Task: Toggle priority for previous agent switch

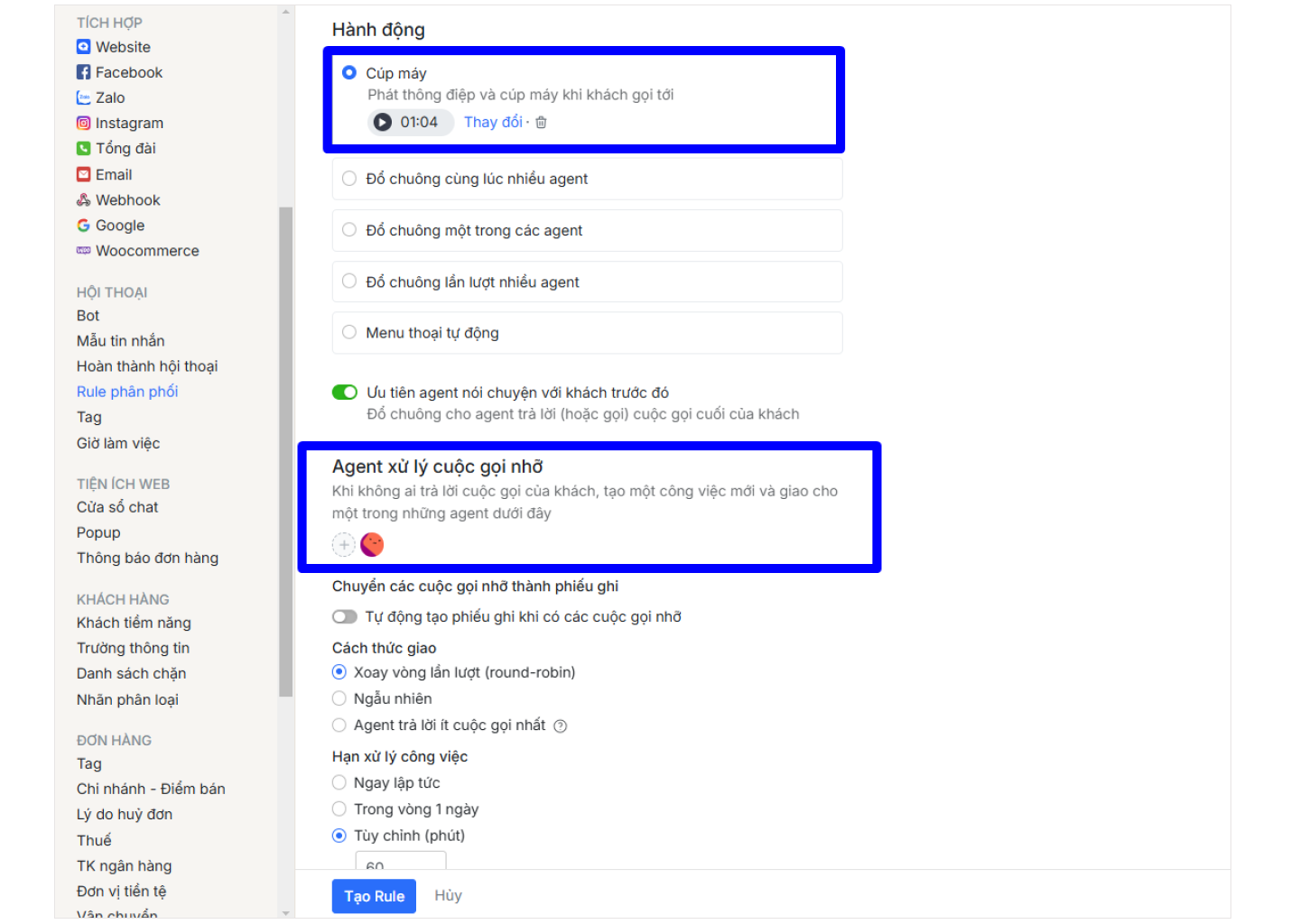Action: coord(345,393)
